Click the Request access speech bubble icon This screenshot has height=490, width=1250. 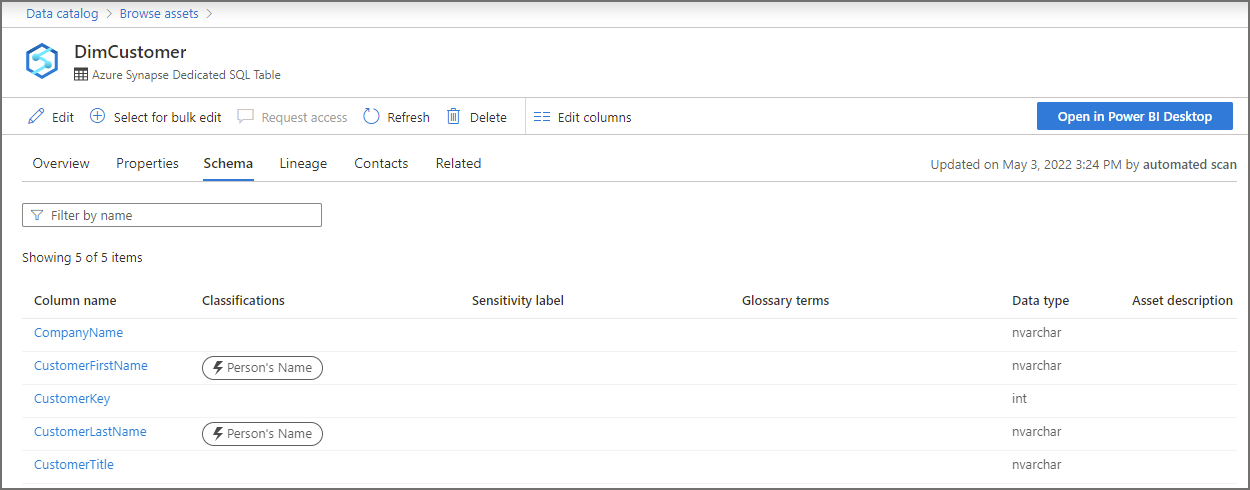246,117
